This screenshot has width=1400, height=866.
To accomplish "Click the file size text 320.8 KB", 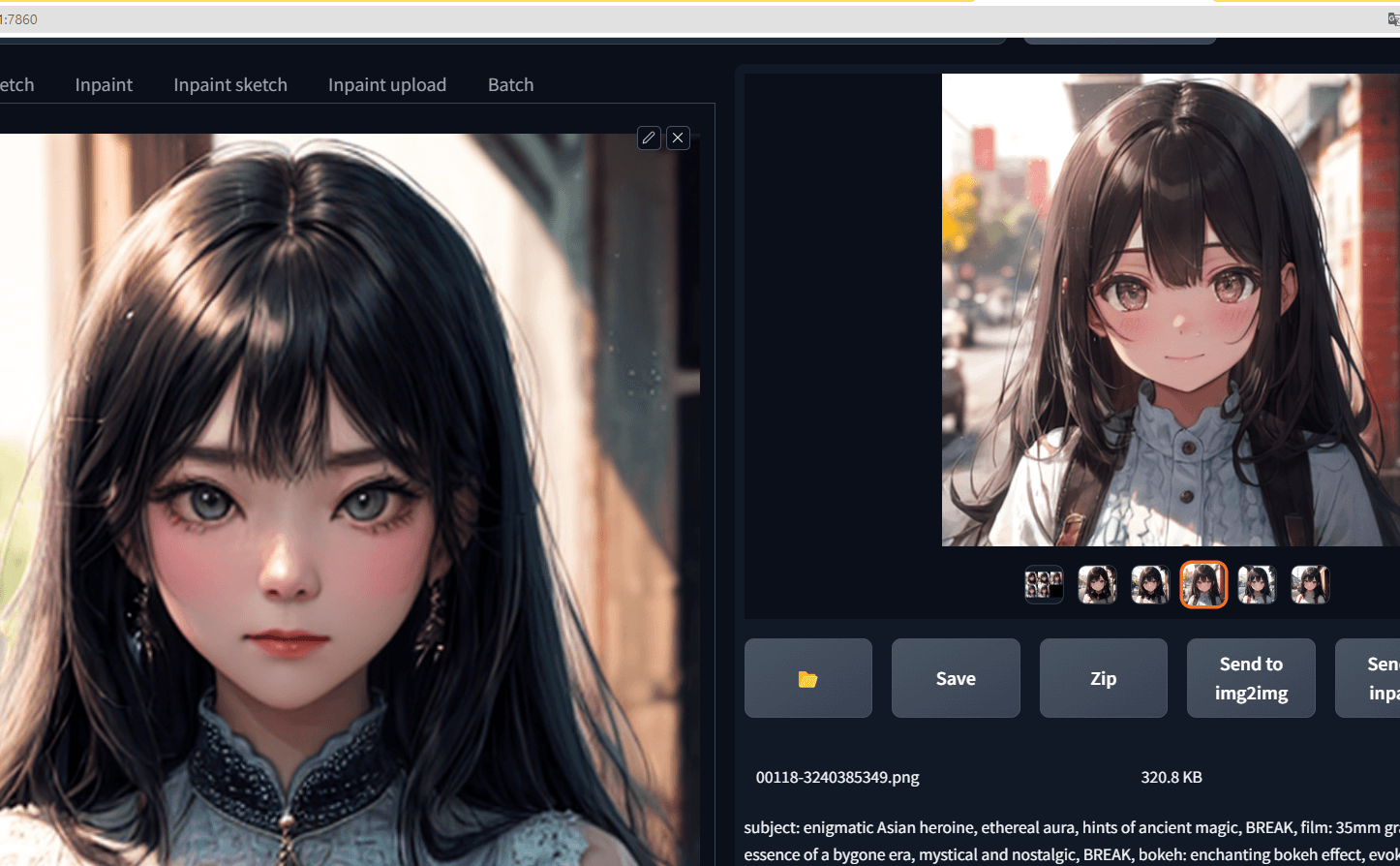I will pos(1171,777).
